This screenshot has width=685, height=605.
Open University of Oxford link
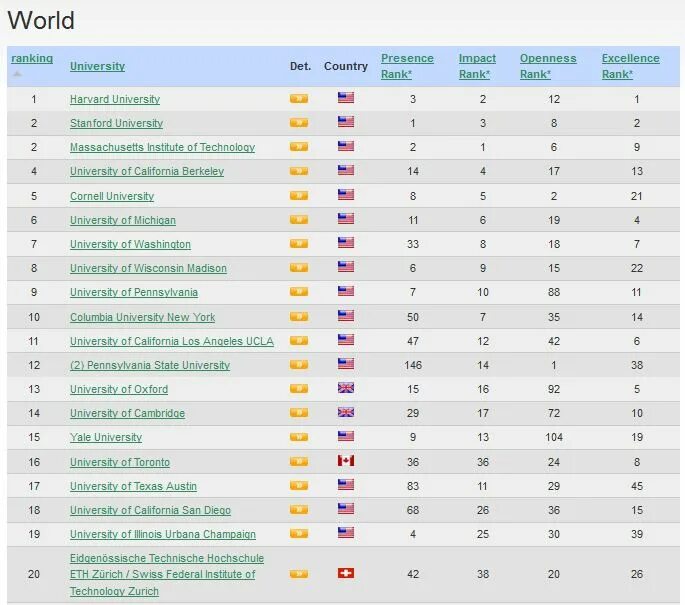119,389
